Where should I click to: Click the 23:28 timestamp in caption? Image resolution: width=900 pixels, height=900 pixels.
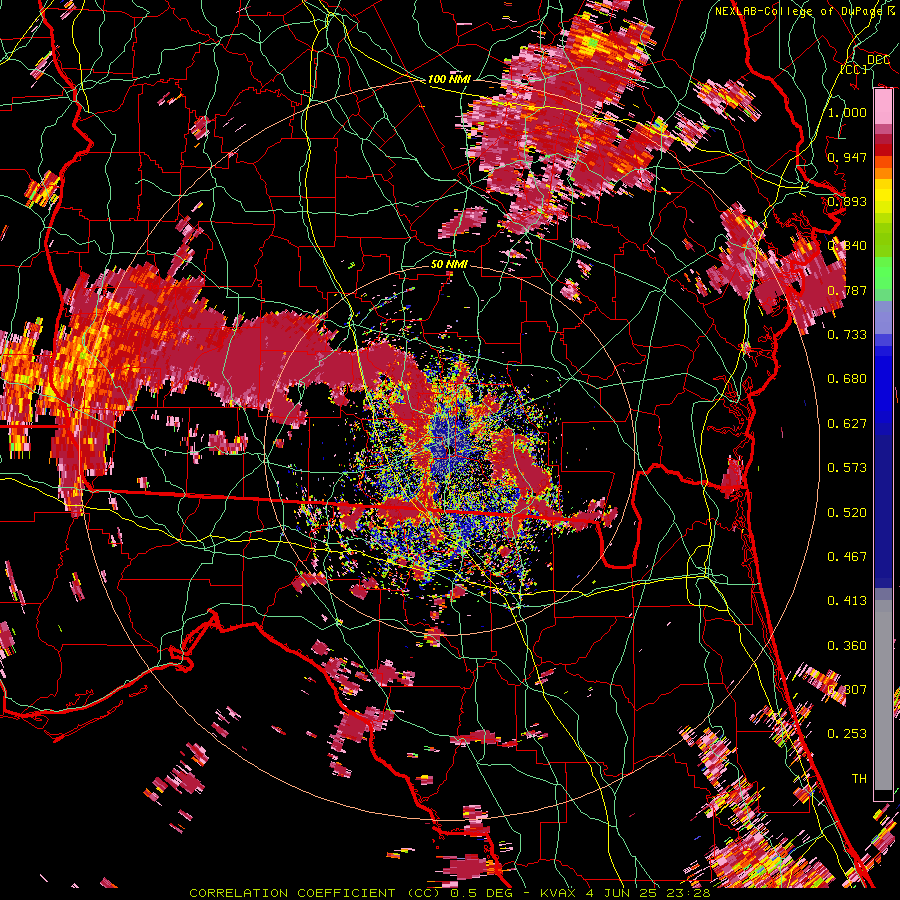pos(690,893)
